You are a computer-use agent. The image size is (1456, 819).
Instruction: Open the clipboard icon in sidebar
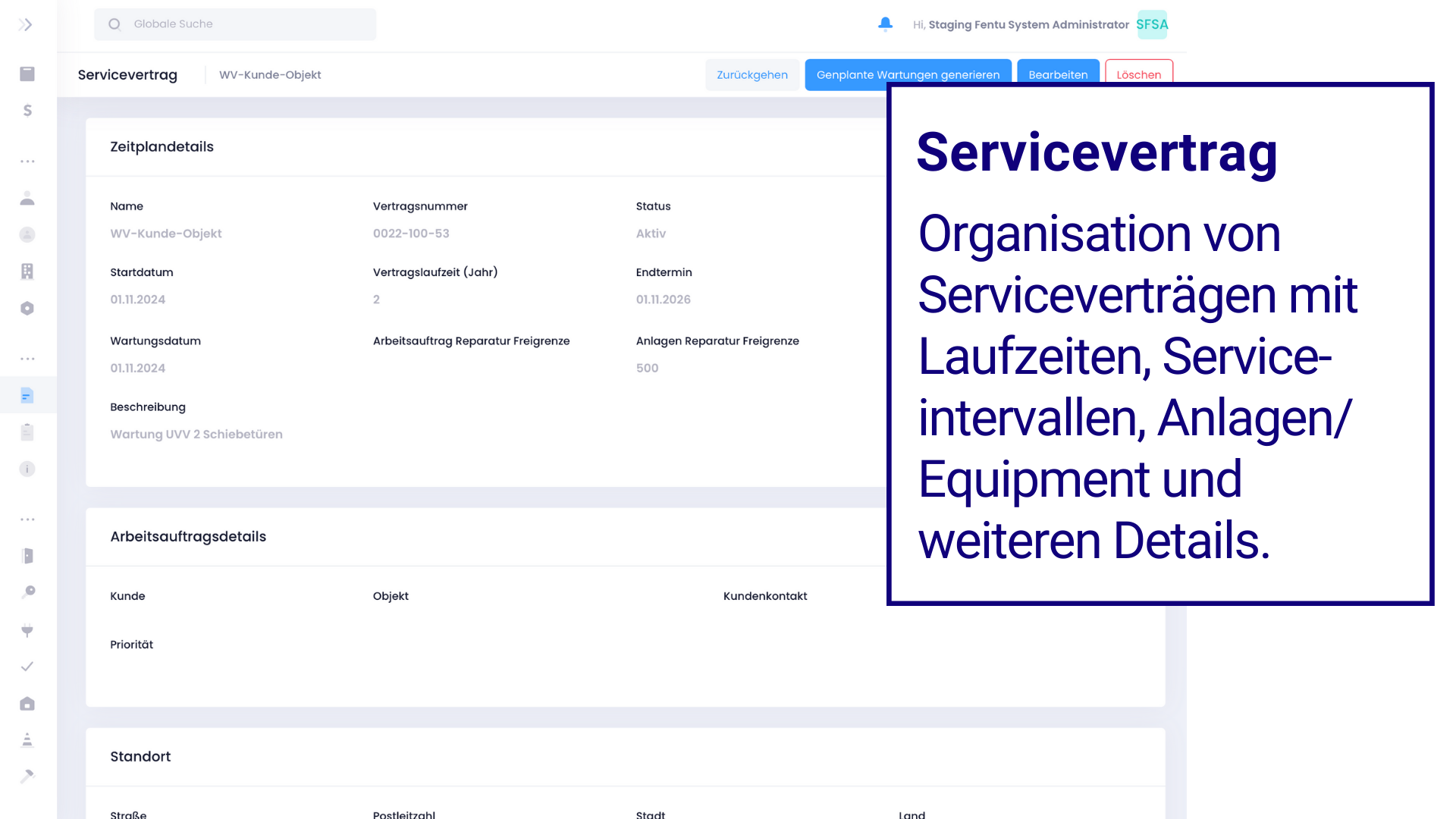27,432
